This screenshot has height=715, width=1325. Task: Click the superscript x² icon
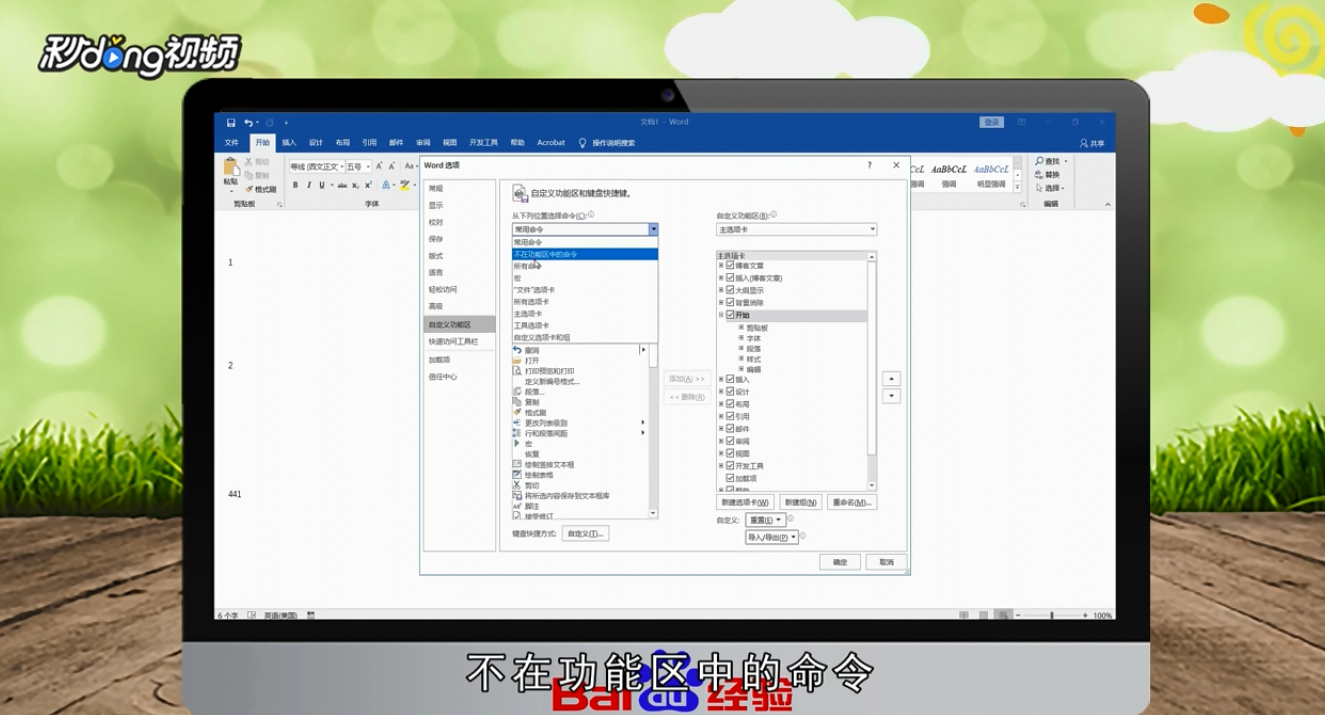click(368, 185)
